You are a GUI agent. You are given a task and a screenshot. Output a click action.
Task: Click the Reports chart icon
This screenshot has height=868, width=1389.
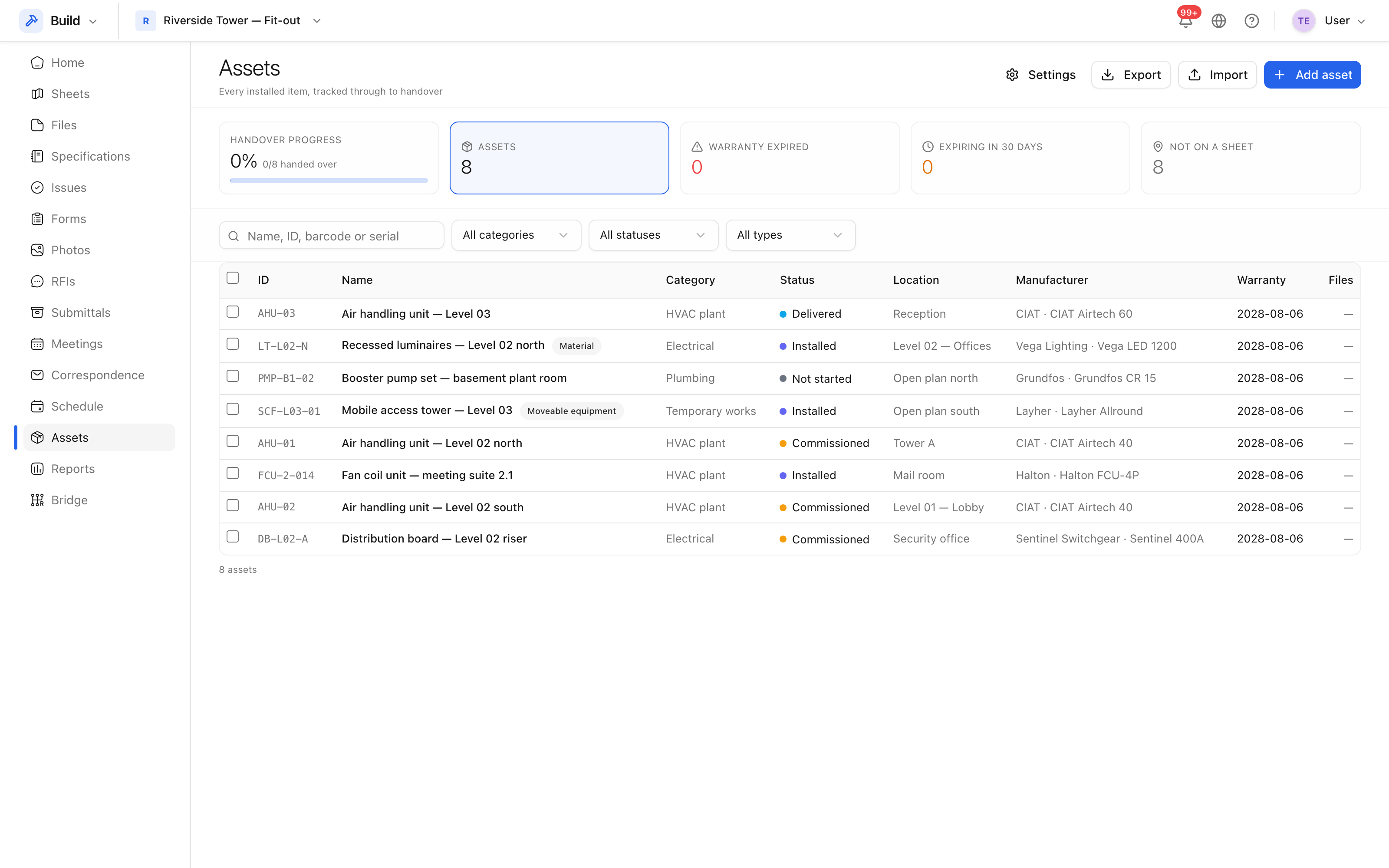coord(37,469)
